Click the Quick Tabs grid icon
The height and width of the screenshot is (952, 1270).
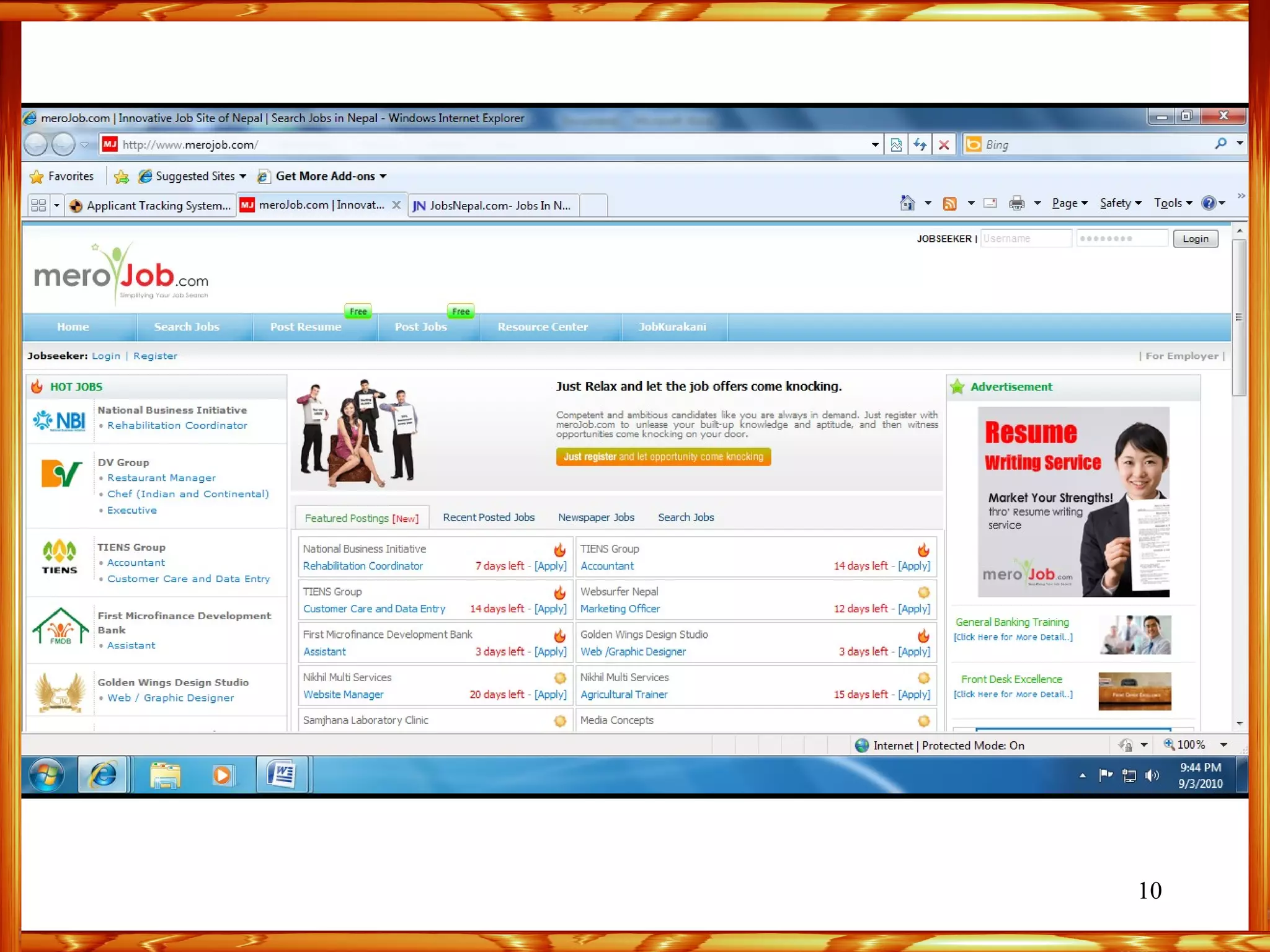click(x=38, y=205)
